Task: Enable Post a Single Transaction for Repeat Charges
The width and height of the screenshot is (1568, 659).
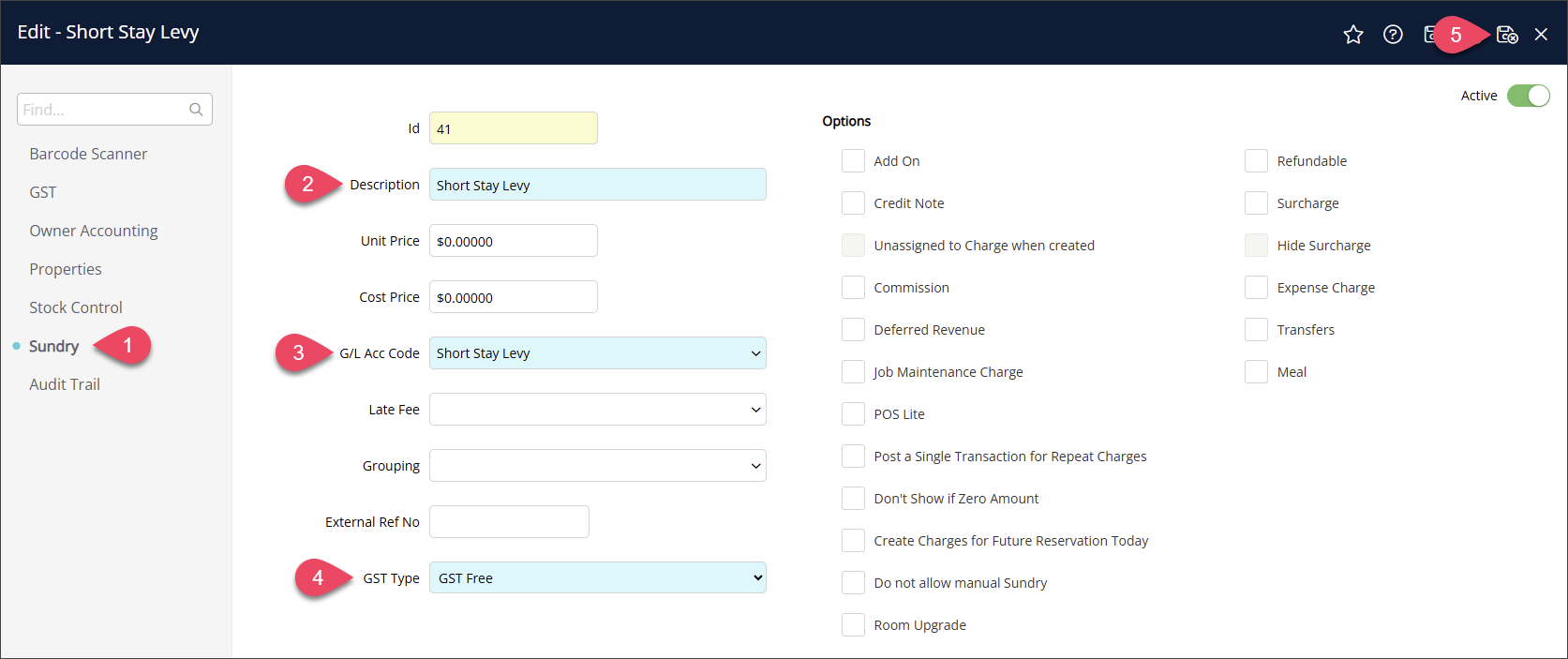Action: 853,457
